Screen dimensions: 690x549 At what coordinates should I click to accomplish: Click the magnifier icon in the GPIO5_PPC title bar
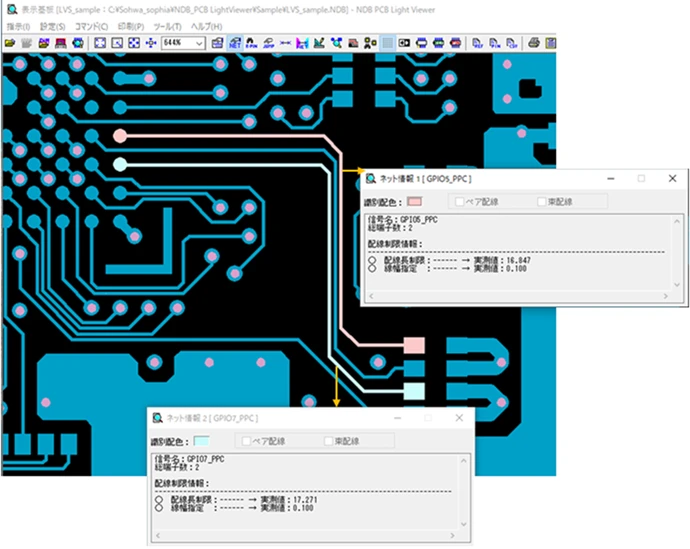click(x=370, y=179)
